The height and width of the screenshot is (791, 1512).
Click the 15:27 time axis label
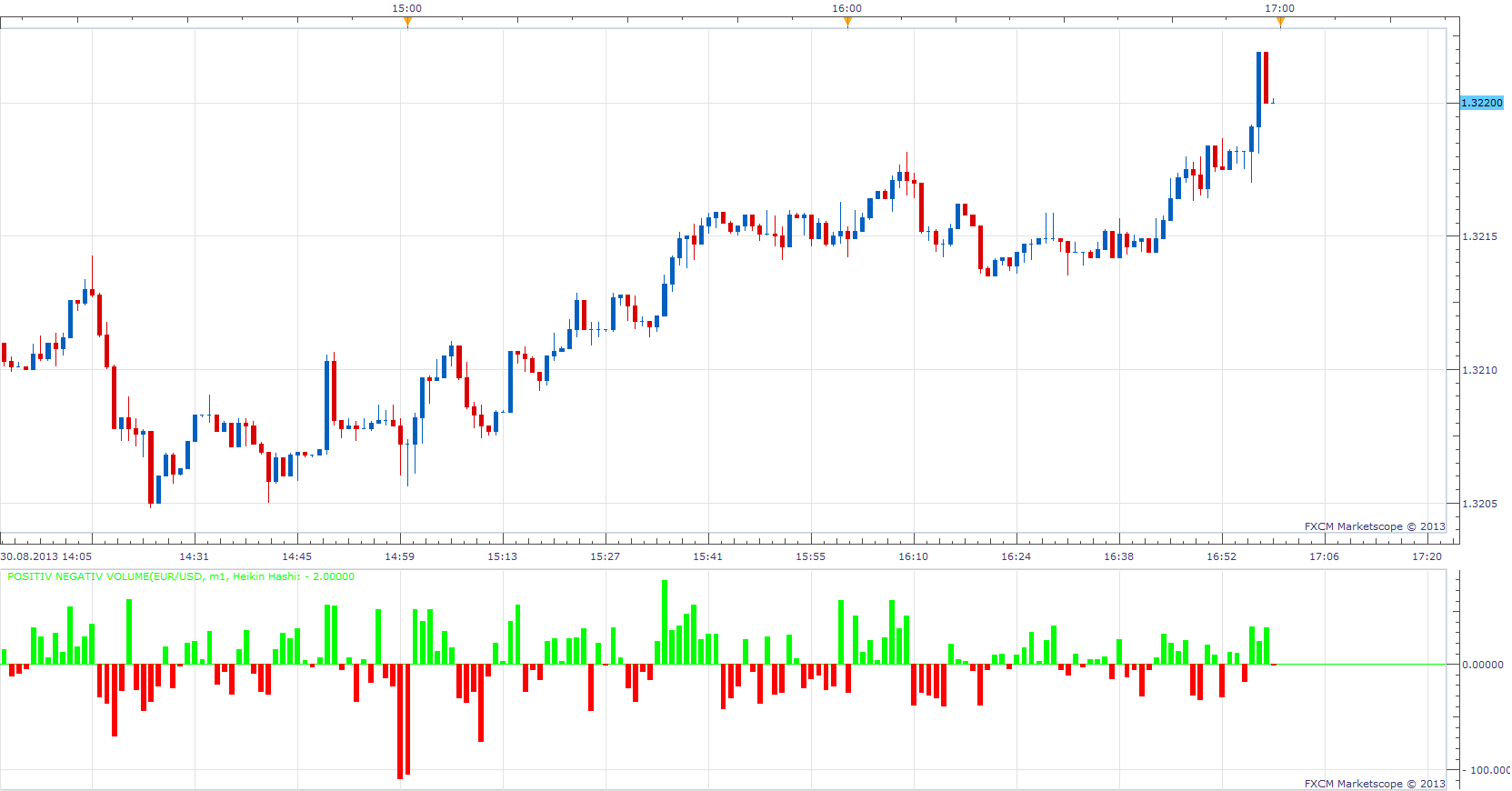coord(605,556)
